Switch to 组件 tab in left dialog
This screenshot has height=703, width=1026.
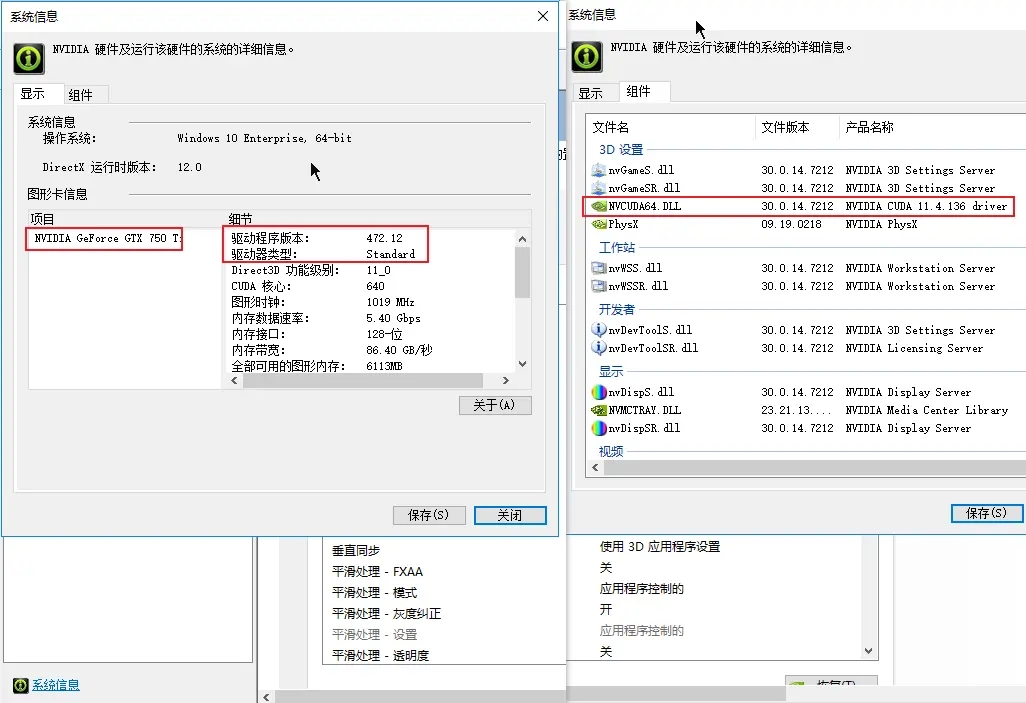86,95
